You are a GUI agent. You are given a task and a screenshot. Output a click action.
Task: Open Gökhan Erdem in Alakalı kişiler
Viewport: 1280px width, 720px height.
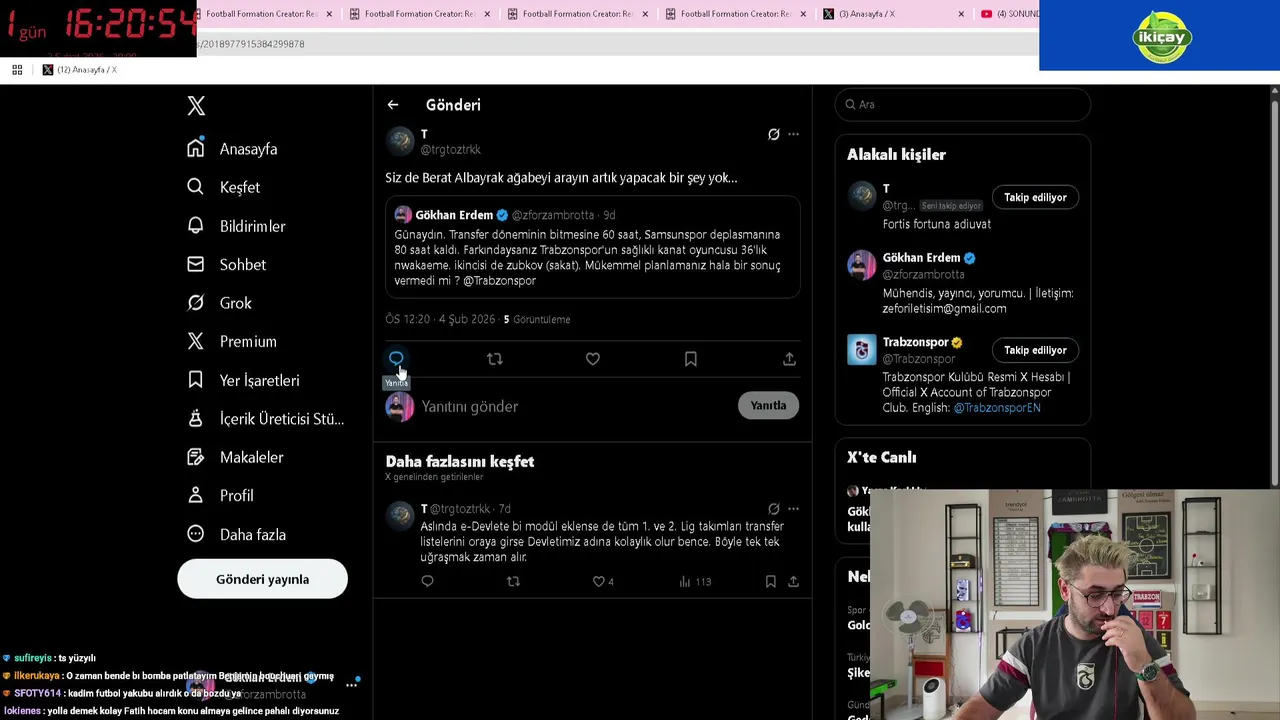click(x=921, y=258)
